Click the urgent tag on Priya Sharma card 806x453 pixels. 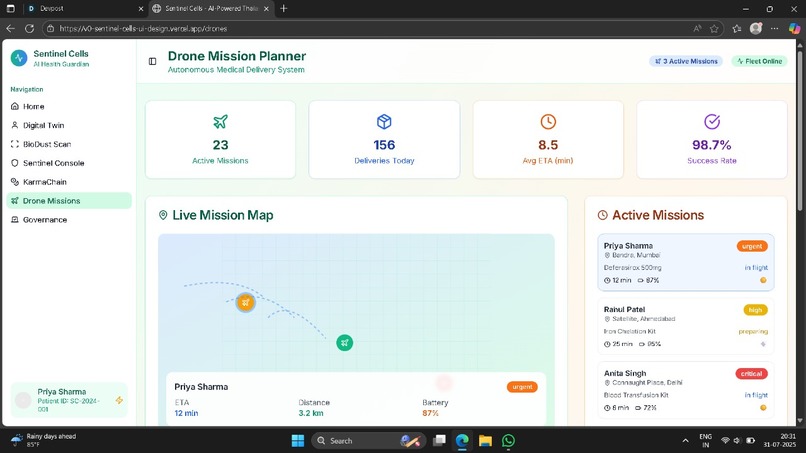pos(752,246)
